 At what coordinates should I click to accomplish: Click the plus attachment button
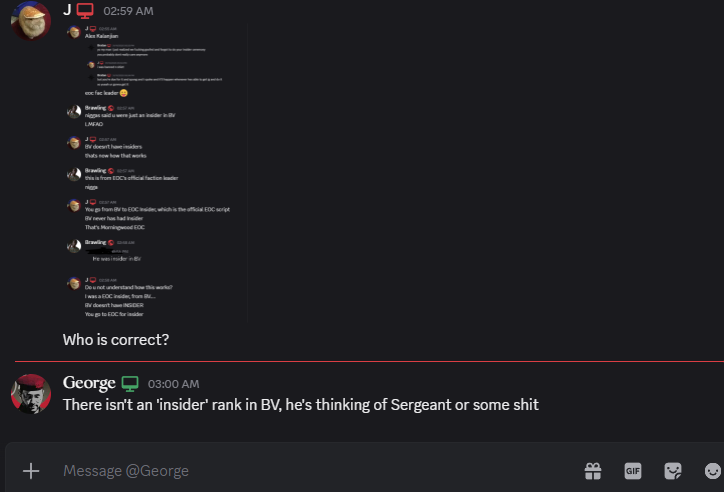31,471
